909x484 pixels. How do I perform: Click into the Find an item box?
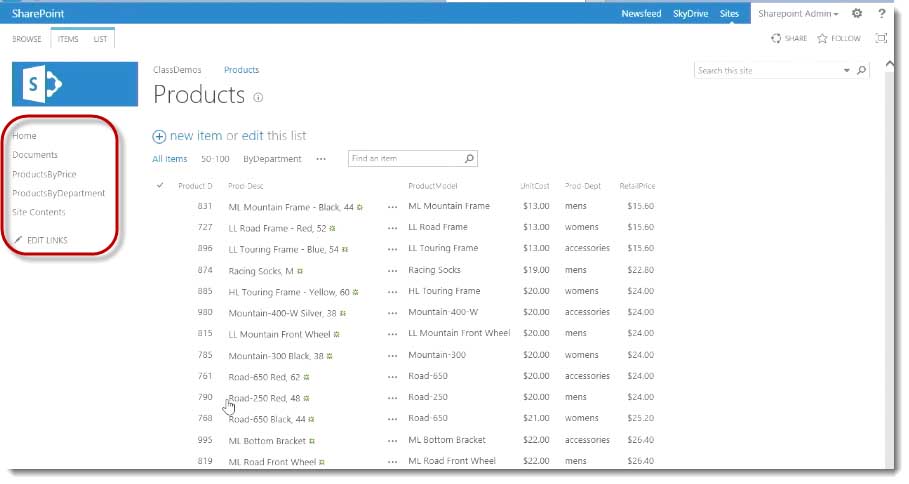click(405, 158)
